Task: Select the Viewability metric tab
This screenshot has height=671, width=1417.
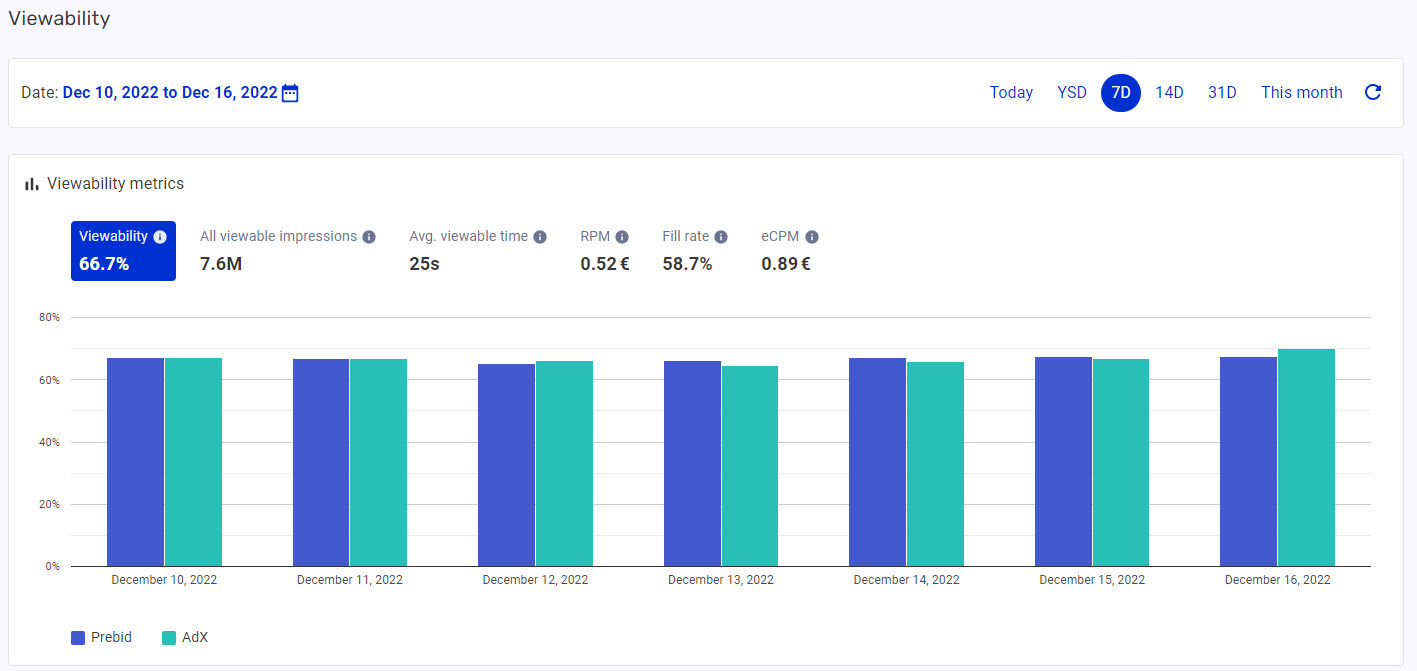Action: point(123,250)
